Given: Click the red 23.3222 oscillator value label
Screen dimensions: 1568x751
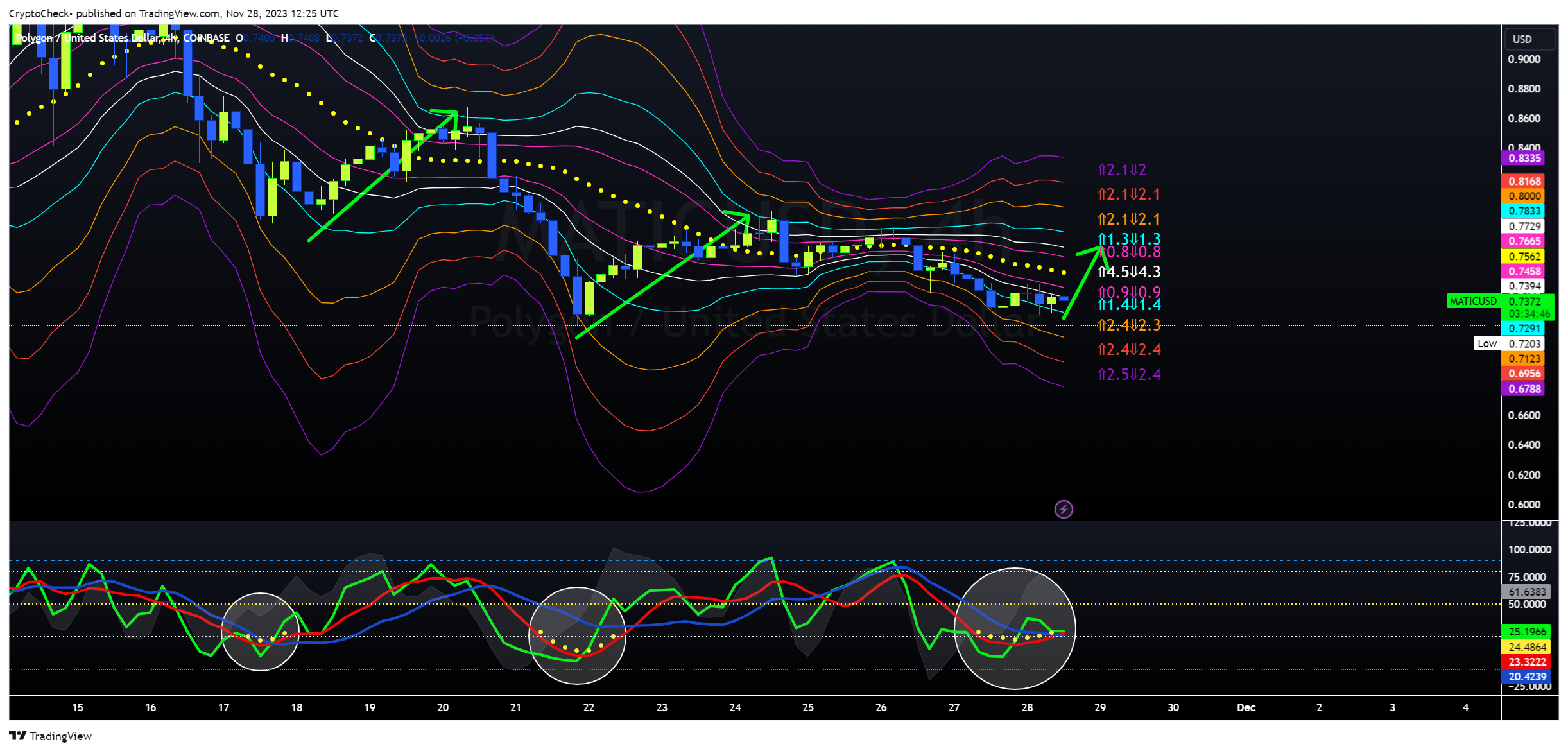Looking at the screenshot, I should [x=1526, y=661].
